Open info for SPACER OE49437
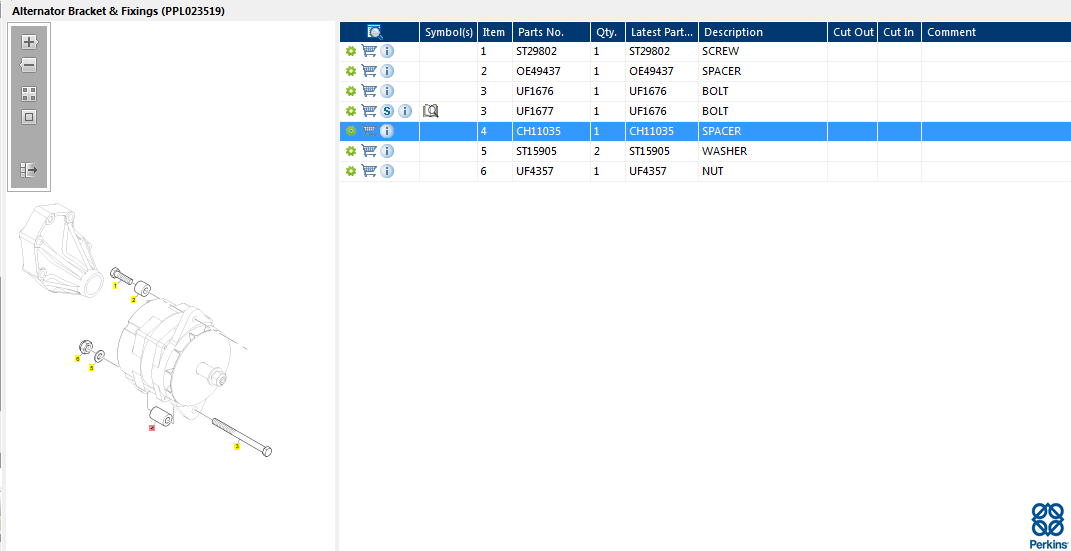Screen dimensions: 1071x551 tap(387, 71)
